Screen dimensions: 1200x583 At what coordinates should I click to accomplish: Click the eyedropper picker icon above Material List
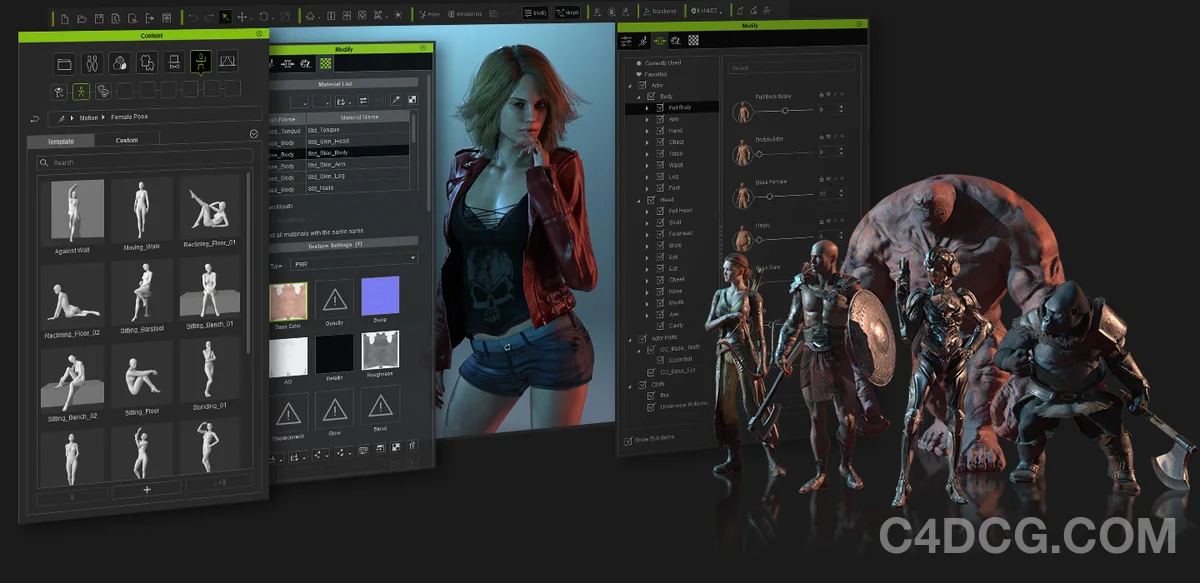(395, 99)
